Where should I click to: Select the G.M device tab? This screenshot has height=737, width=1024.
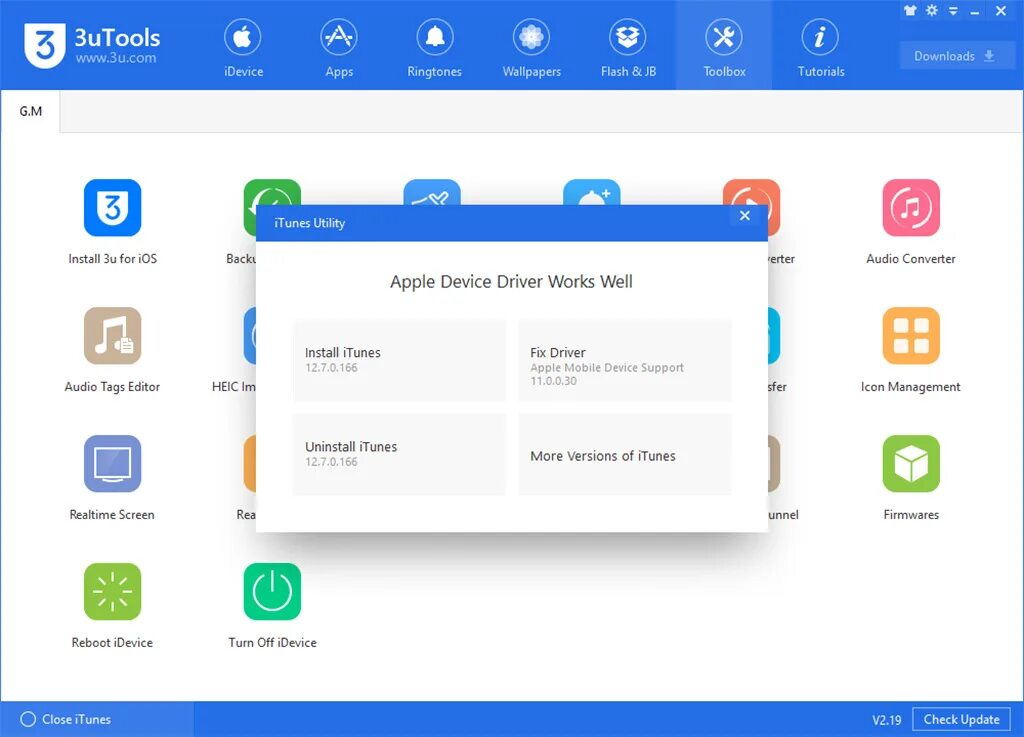tap(31, 112)
